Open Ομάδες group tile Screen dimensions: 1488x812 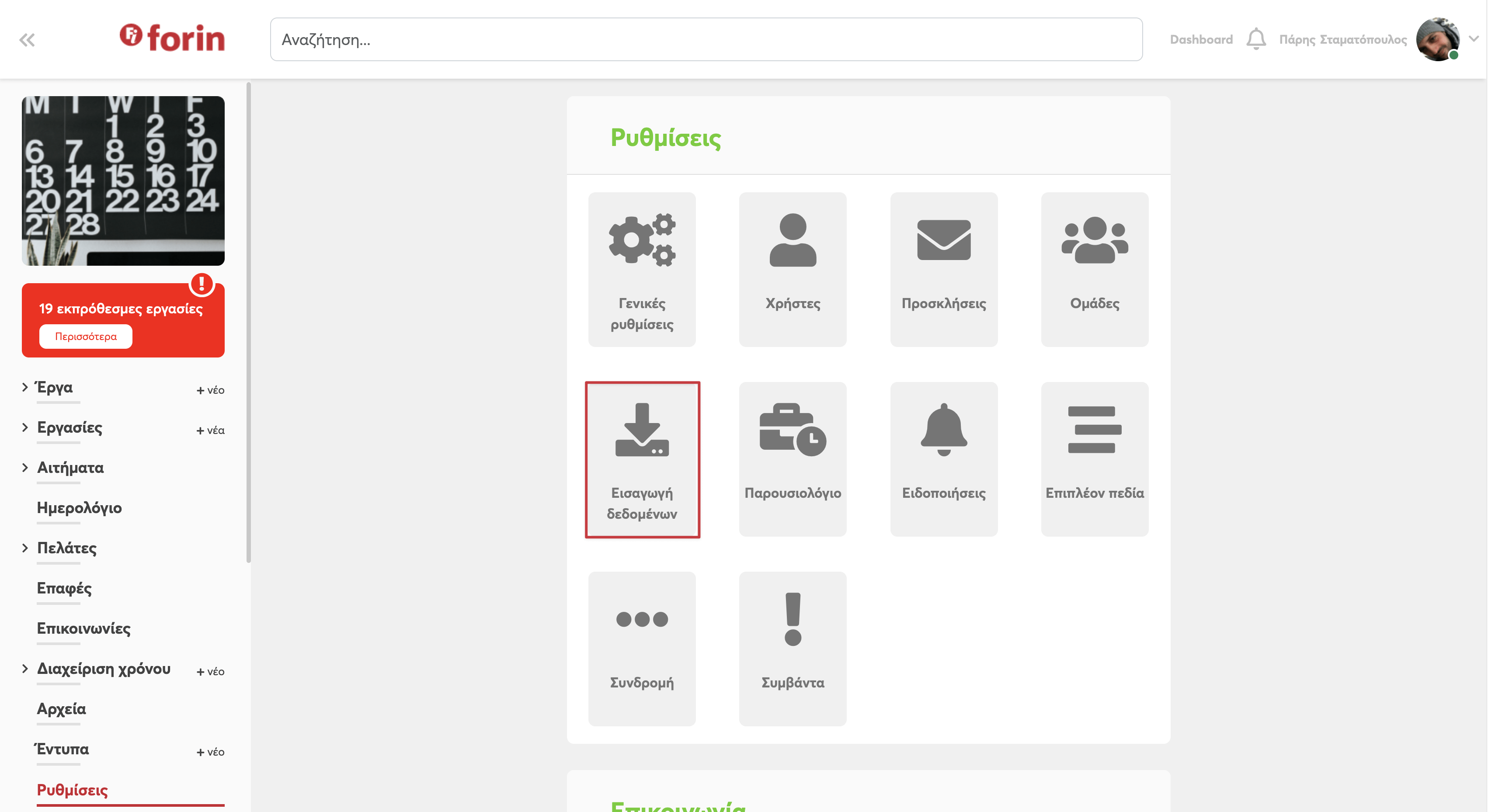1094,270
